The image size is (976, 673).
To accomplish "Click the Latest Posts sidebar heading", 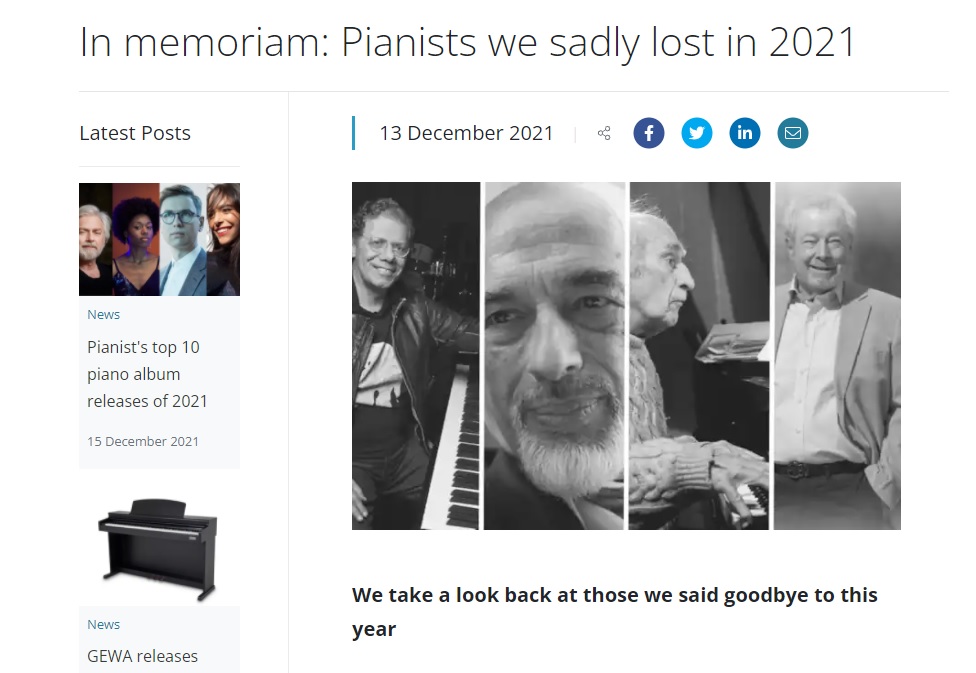I will (135, 133).
